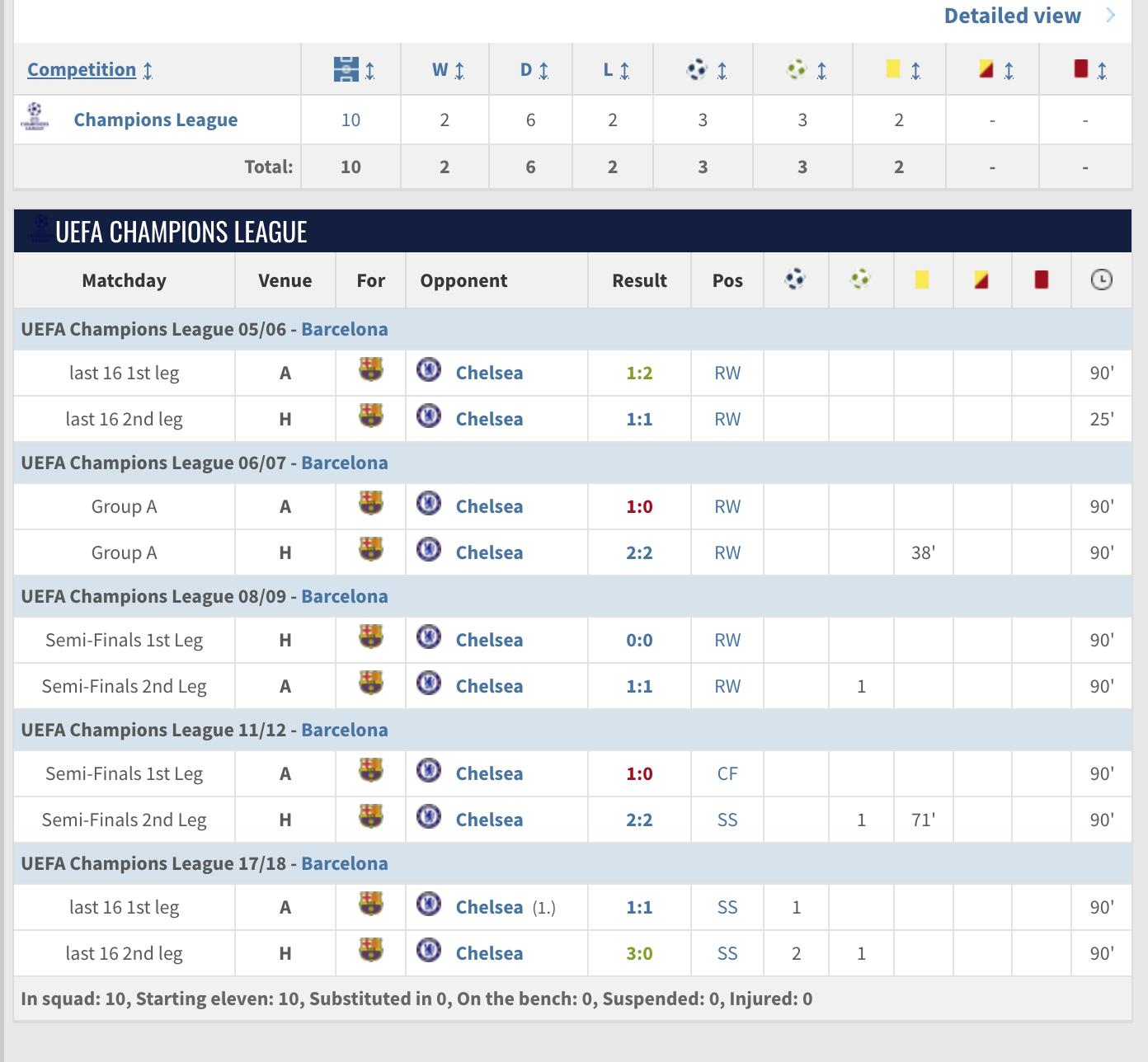Toggle sort arrows beside D column
1148x1062 pixels.
point(543,71)
